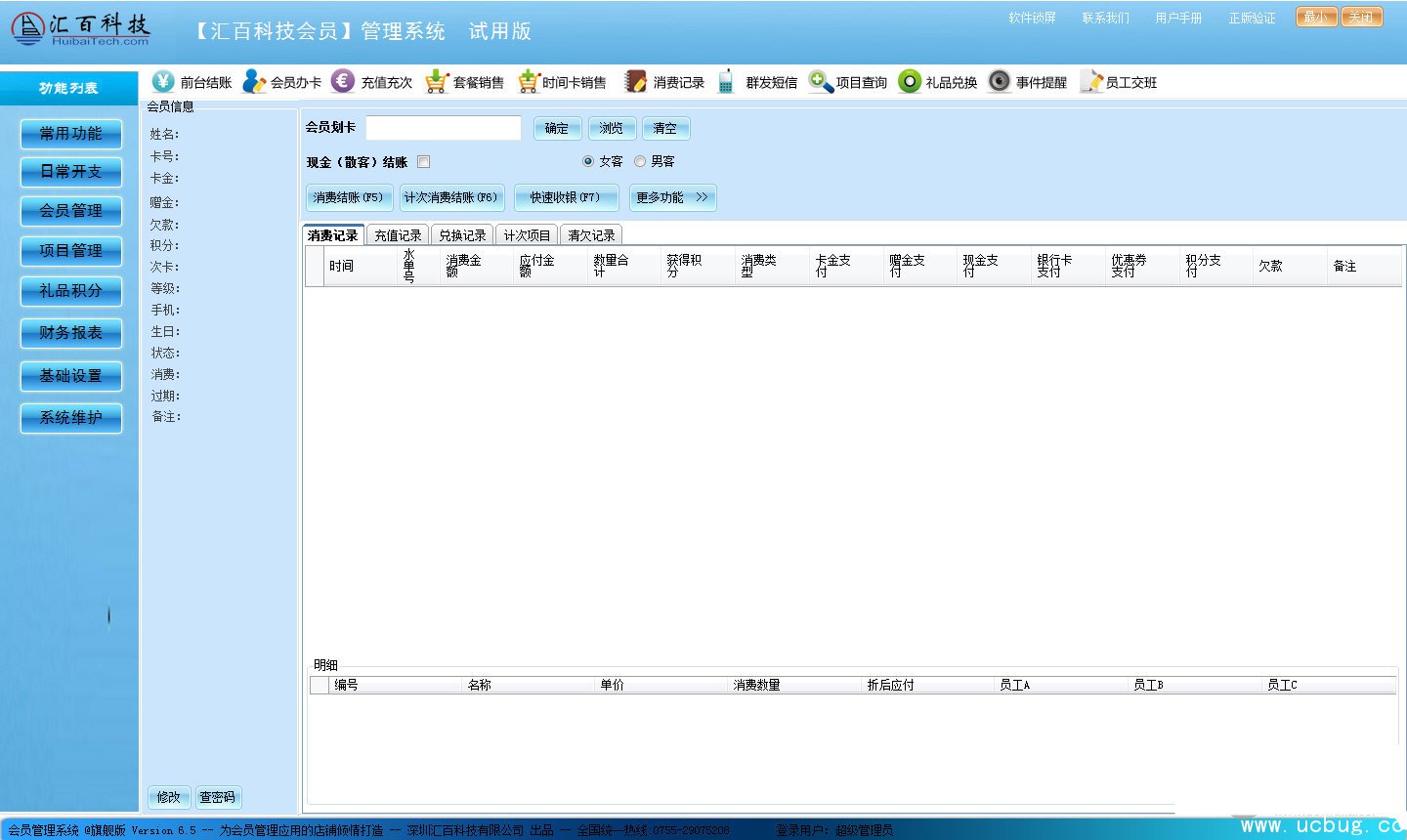1407x840 pixels.
Task: Open 项目查询 magnifier icon
Action: 820,82
